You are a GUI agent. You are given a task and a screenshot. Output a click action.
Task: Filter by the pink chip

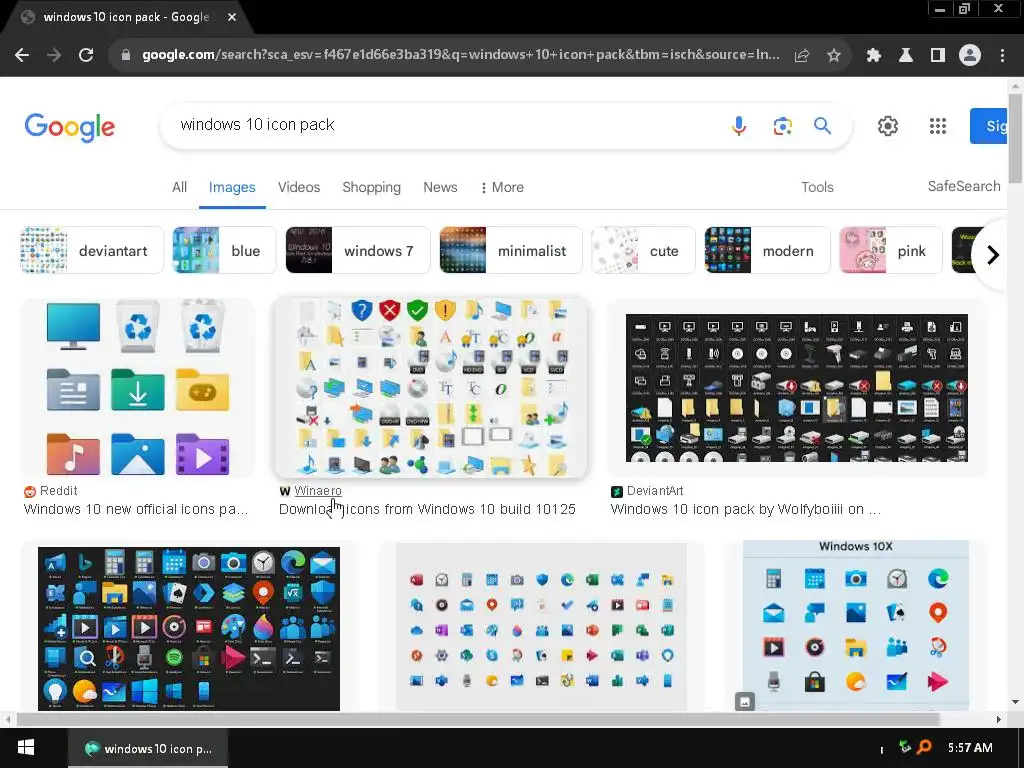coord(891,250)
